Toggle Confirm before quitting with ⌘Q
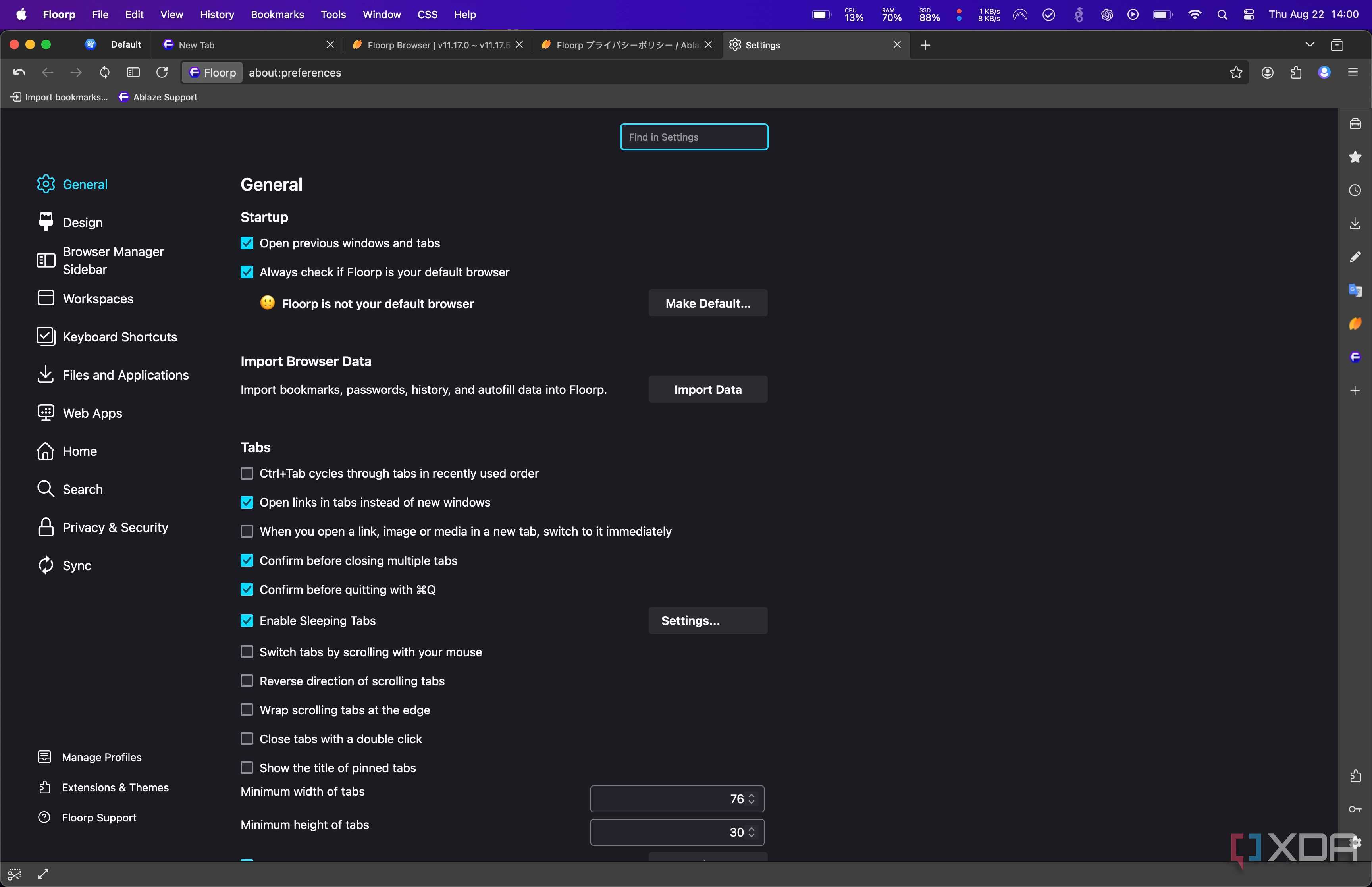1372x887 pixels. coord(247,589)
